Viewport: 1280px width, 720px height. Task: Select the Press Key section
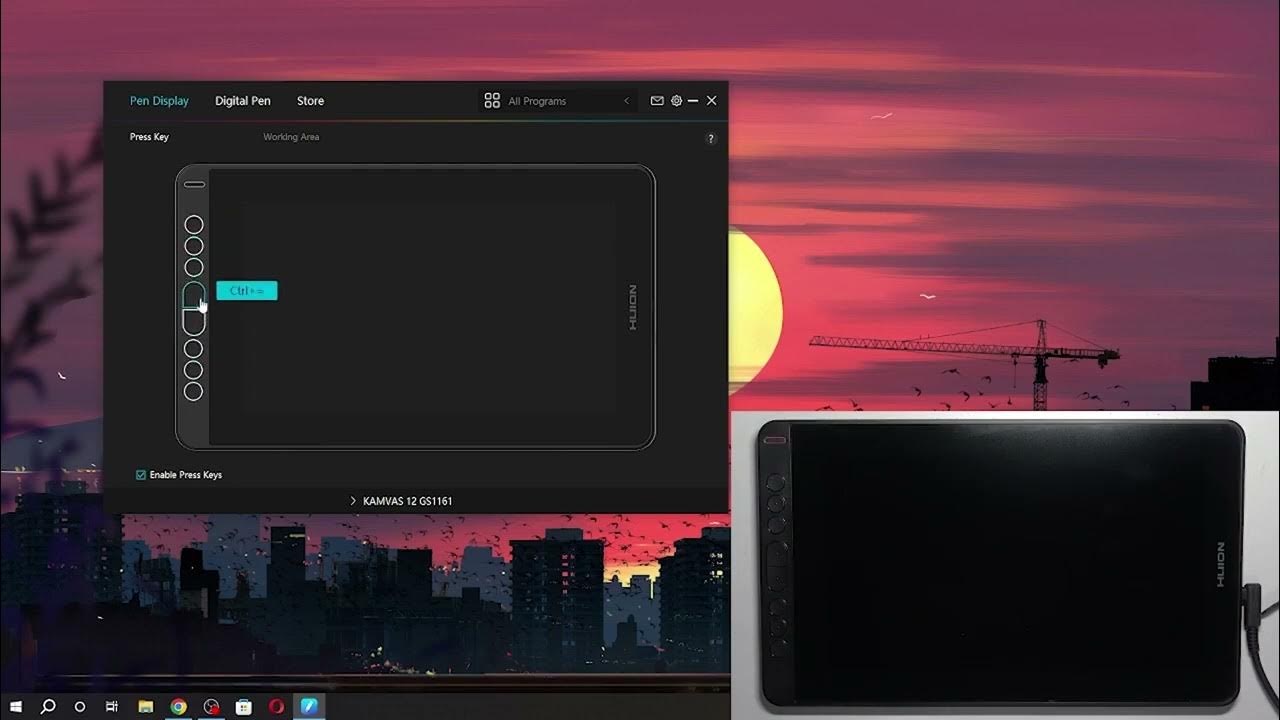[x=148, y=137]
